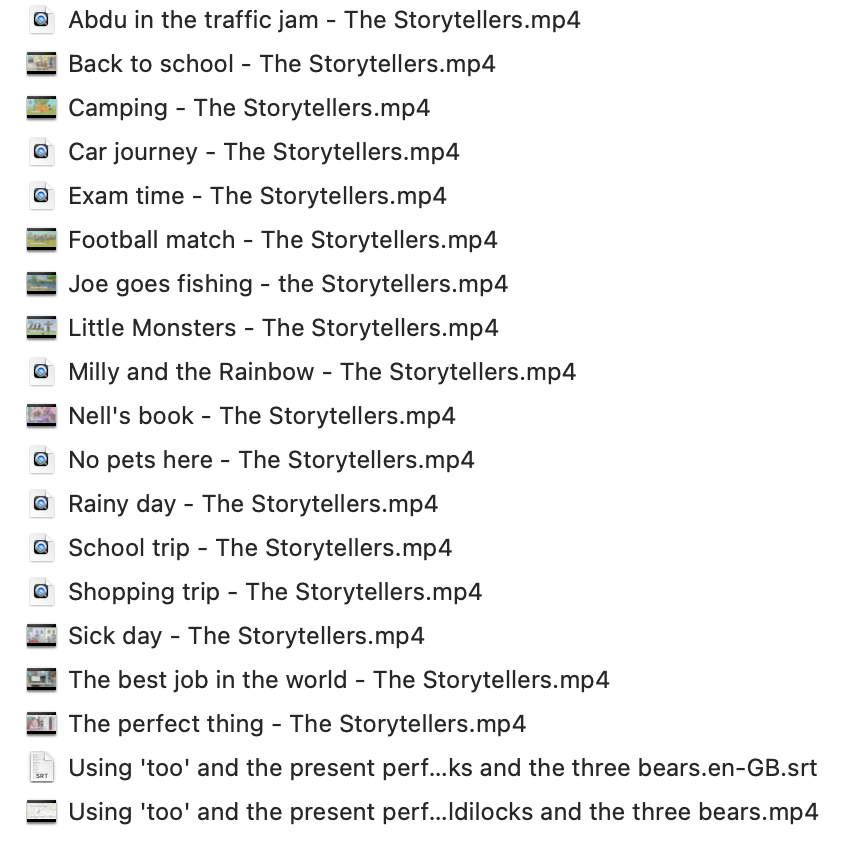Select the SRT subtitle document icon
The height and width of the screenshot is (846, 860).
41,768
